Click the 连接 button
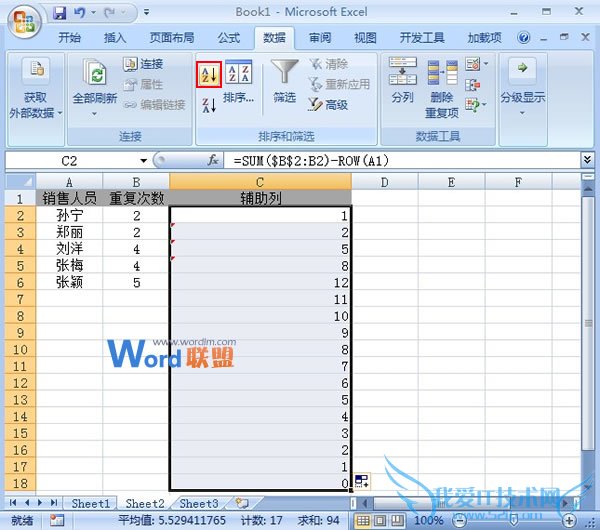The image size is (600, 530). click(143, 64)
